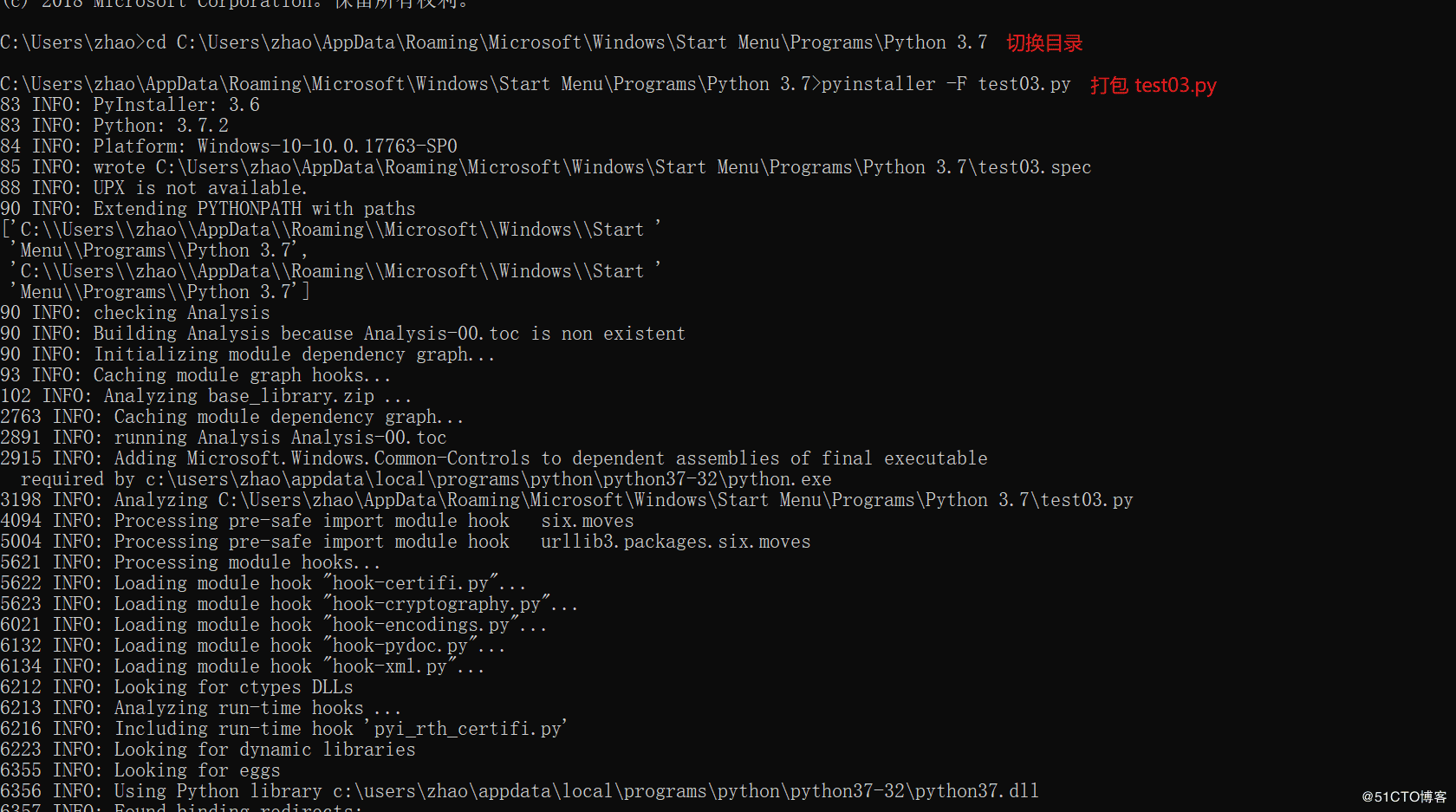Click the Looking for ctypes DLLs line
1456x812 pixels.
[233, 687]
